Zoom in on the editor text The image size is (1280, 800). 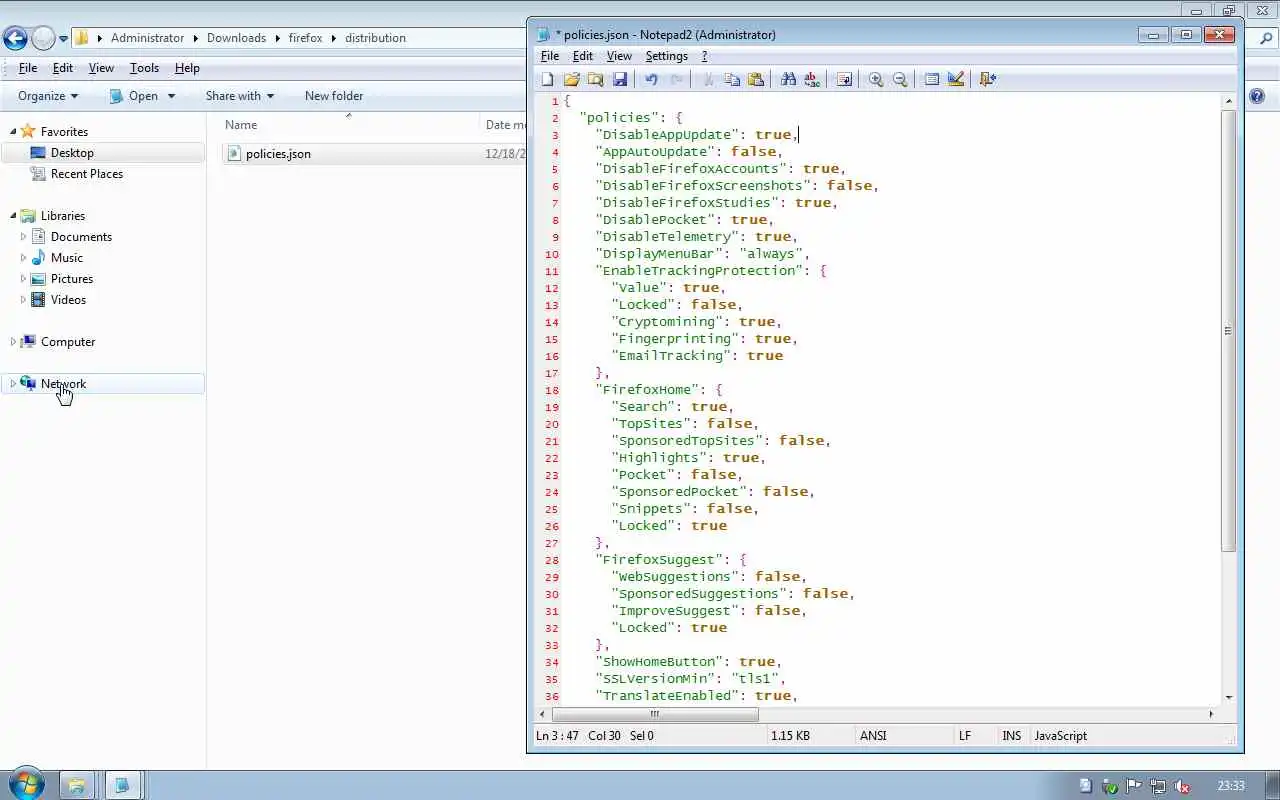(876, 79)
